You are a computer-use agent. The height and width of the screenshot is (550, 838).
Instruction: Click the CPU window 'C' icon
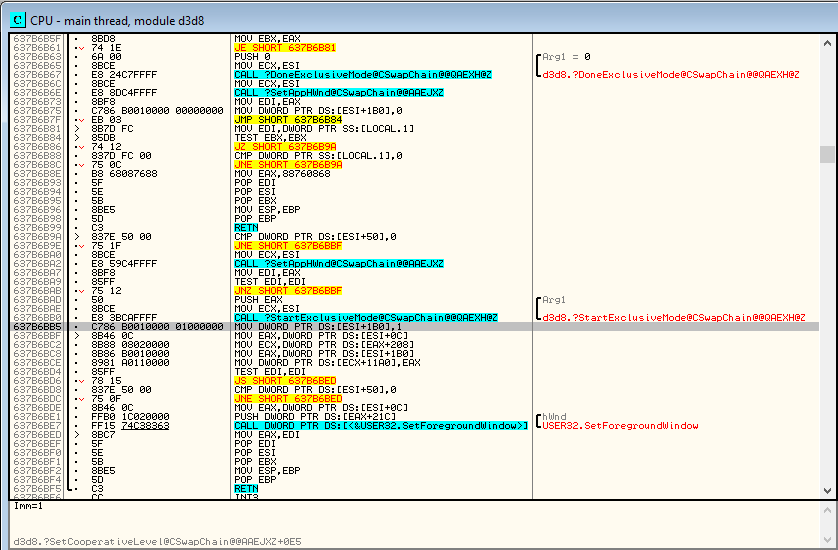coord(17,20)
